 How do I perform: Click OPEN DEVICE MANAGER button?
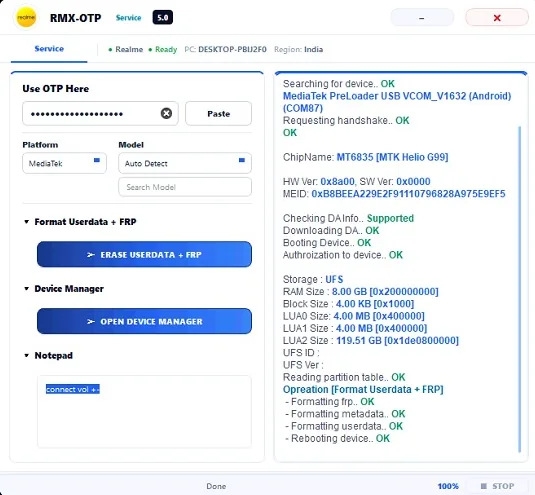(144, 321)
